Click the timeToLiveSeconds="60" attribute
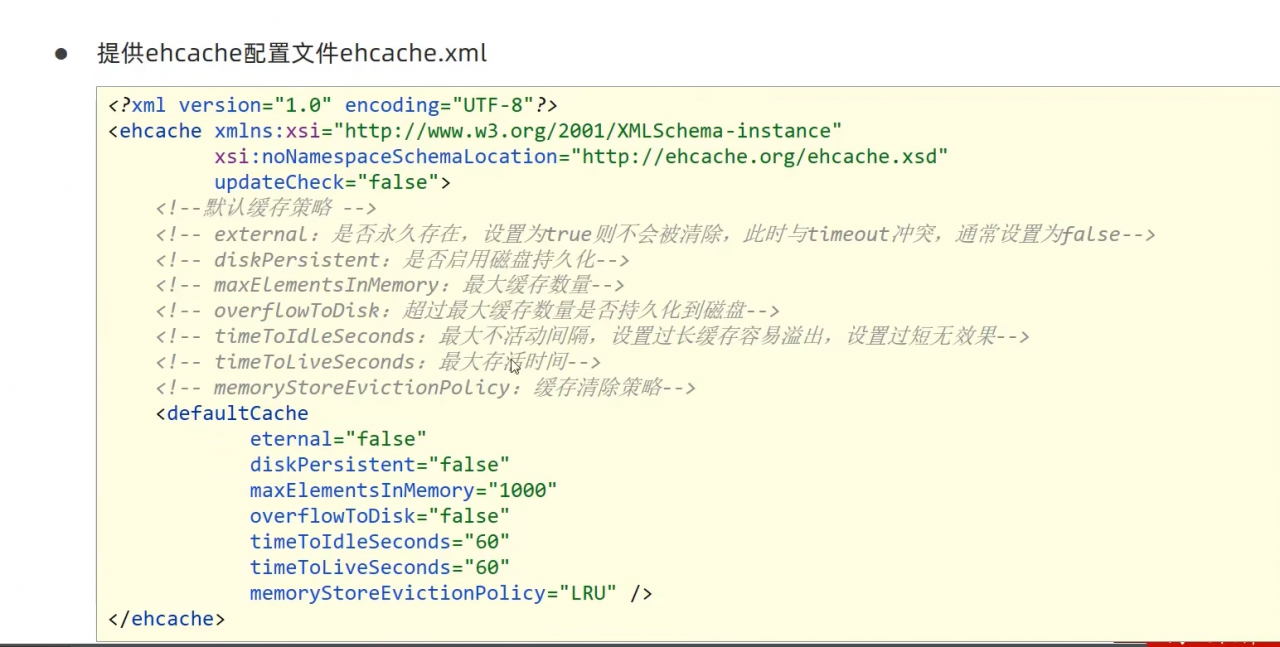This screenshot has height=647, width=1280. point(380,568)
